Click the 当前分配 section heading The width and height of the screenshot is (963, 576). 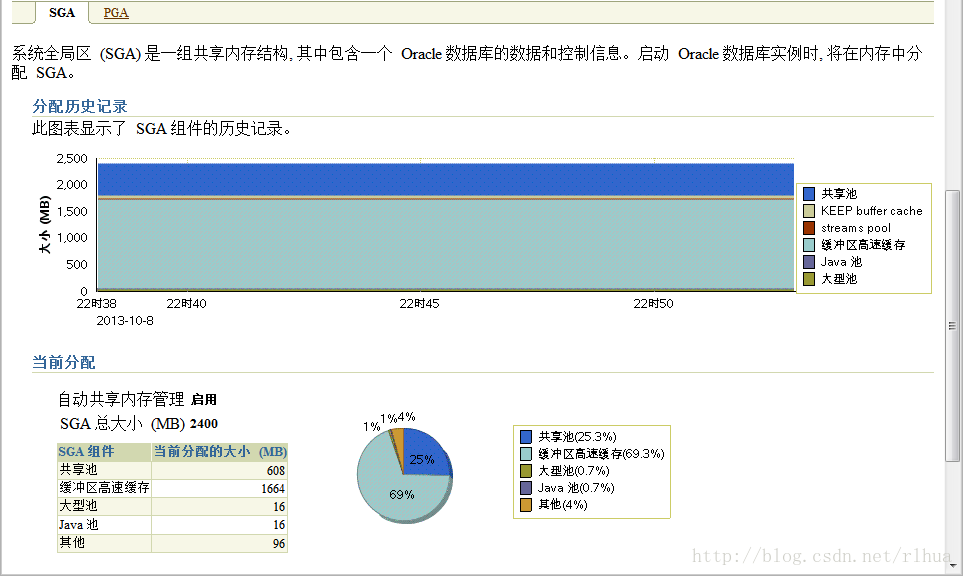(64, 362)
